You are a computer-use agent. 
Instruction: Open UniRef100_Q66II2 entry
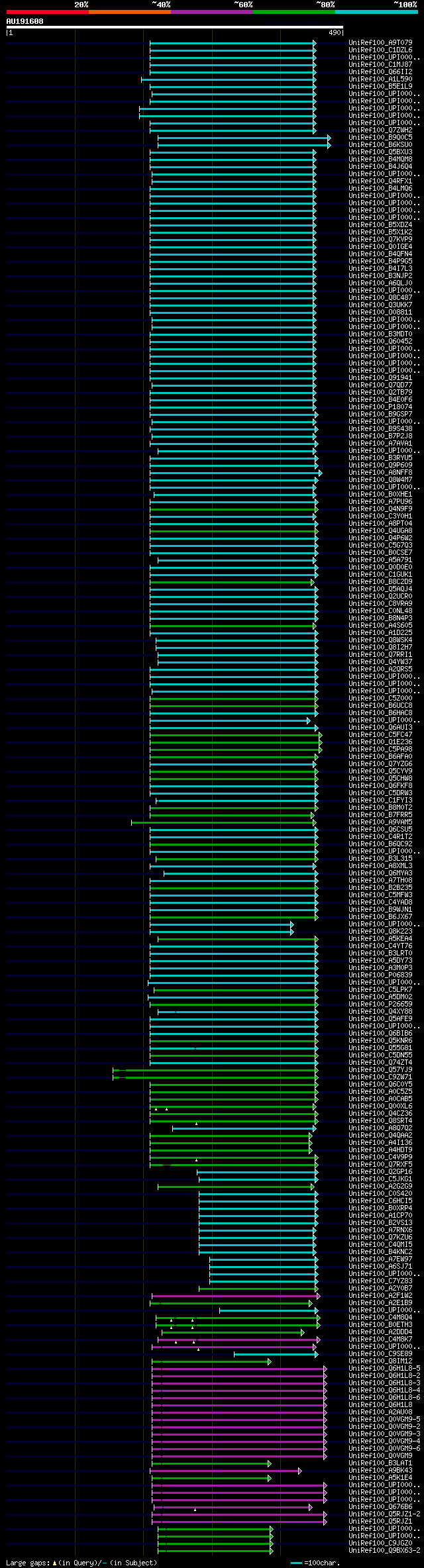coord(380,72)
